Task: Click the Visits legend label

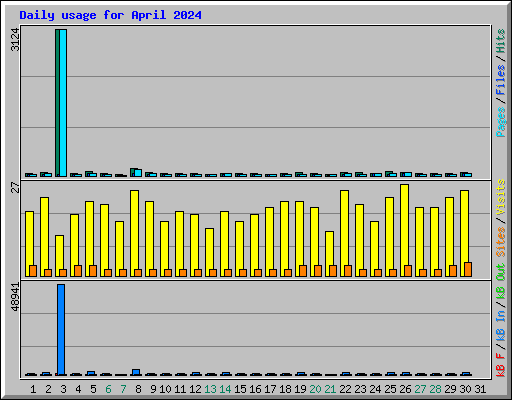Action: coord(501,197)
